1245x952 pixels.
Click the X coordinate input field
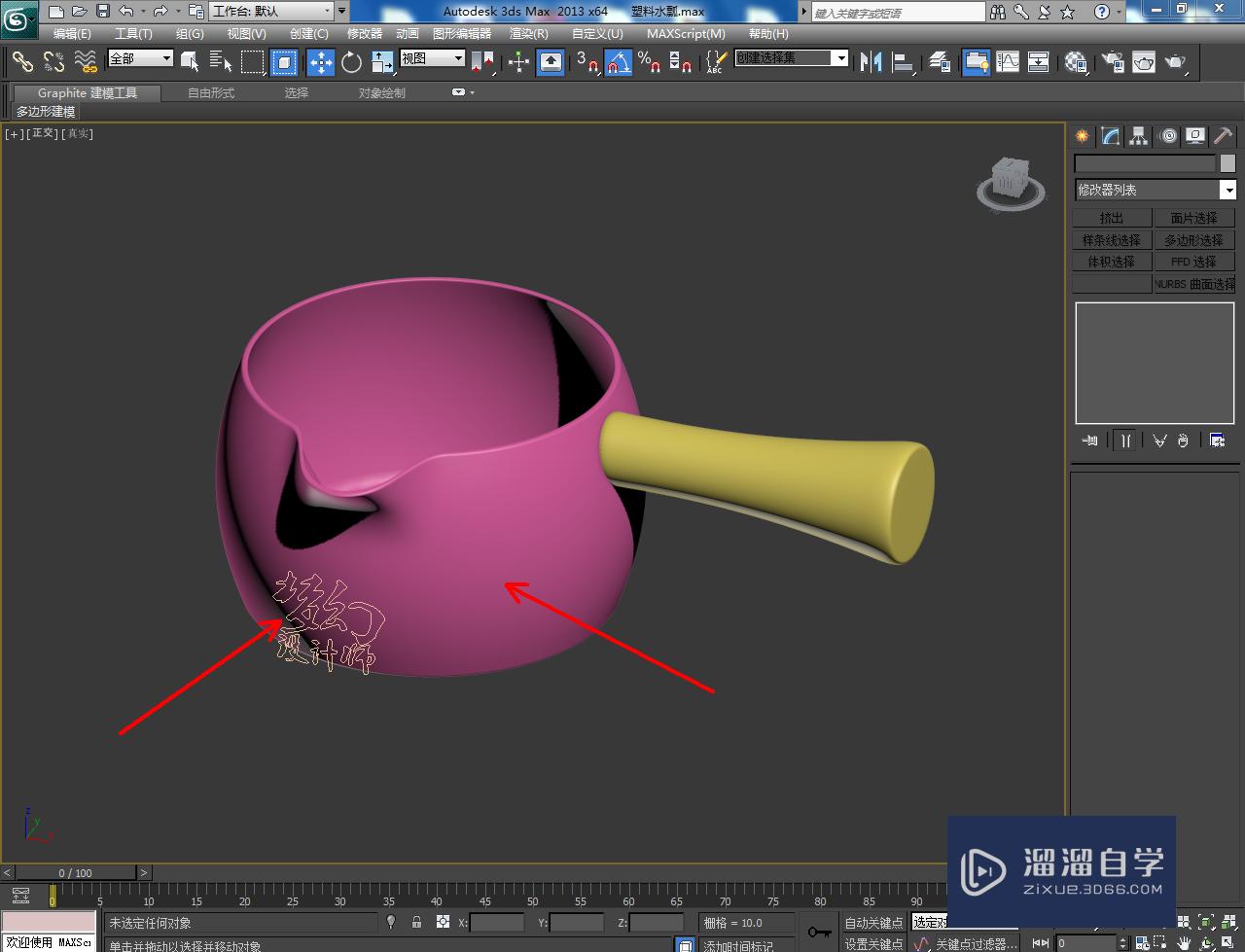496,922
